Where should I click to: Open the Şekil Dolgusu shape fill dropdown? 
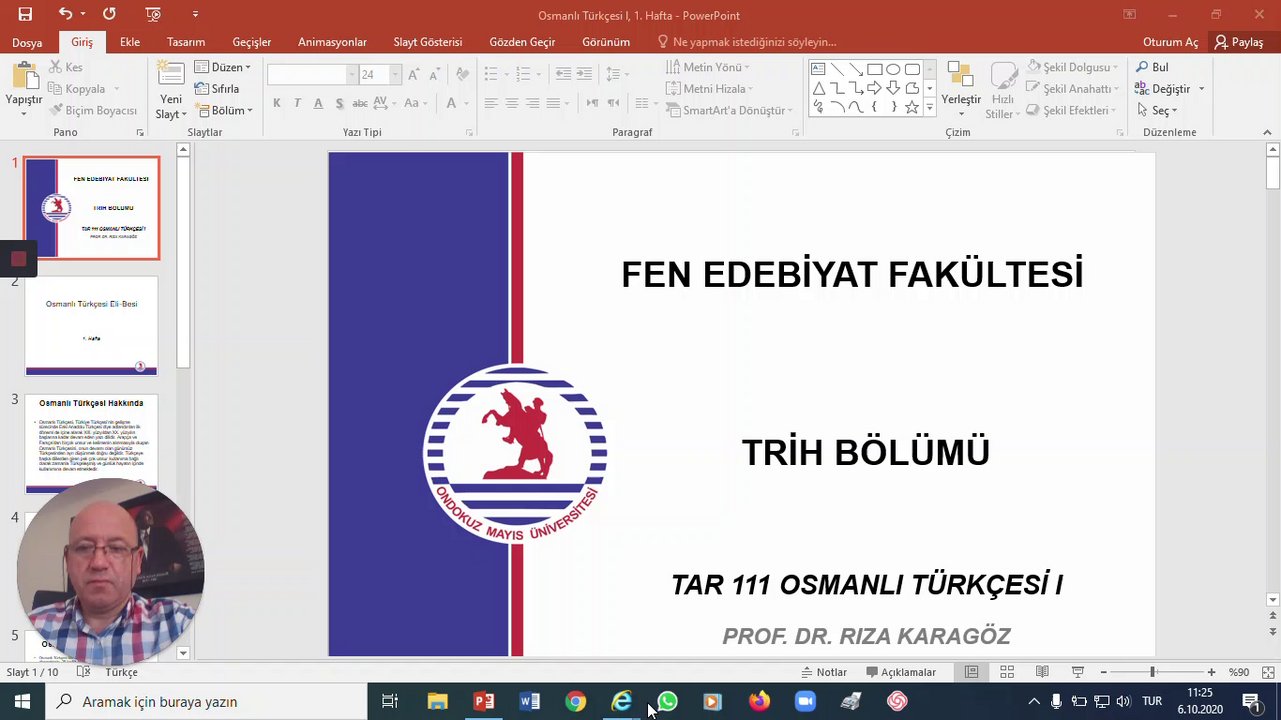(1072, 67)
